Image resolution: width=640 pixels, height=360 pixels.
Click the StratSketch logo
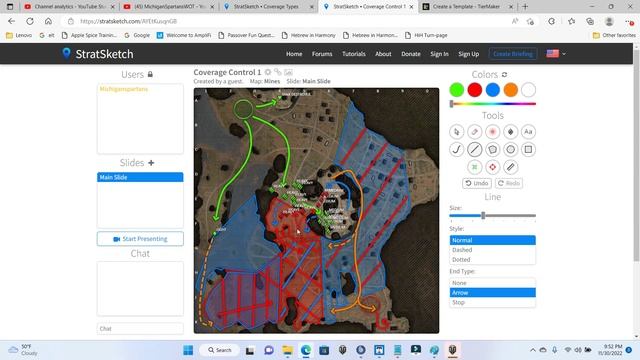98,54
